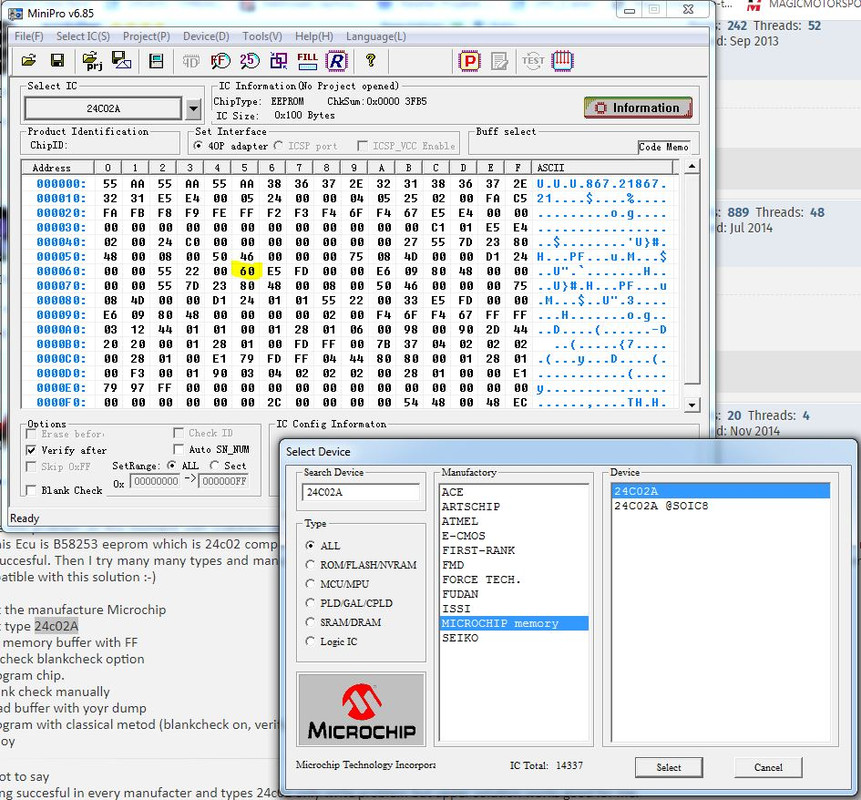This screenshot has width=861, height=800.
Task: Select 24C02A in Device list
Action: pyautogui.click(x=720, y=491)
